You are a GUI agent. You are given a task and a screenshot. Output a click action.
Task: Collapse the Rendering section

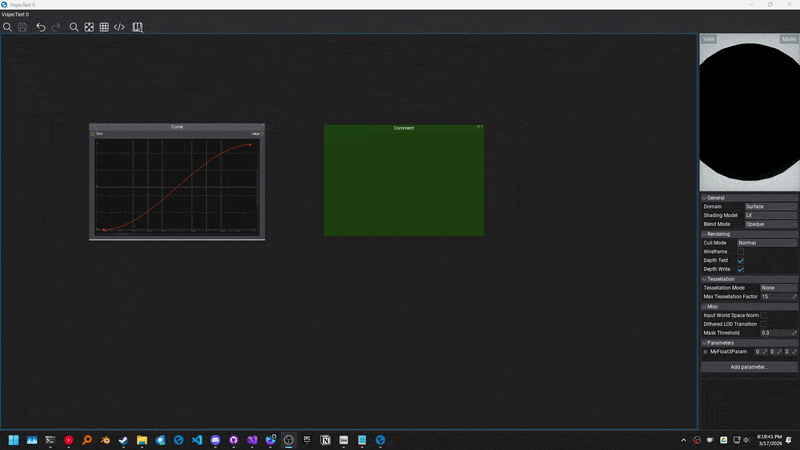[749, 234]
